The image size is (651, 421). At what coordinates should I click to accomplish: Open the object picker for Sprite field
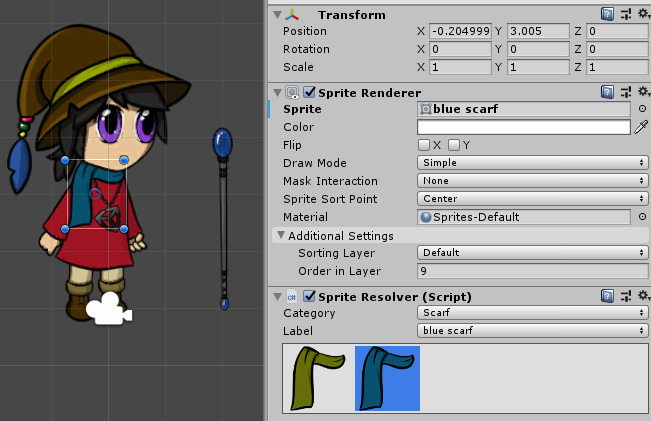coord(642,109)
